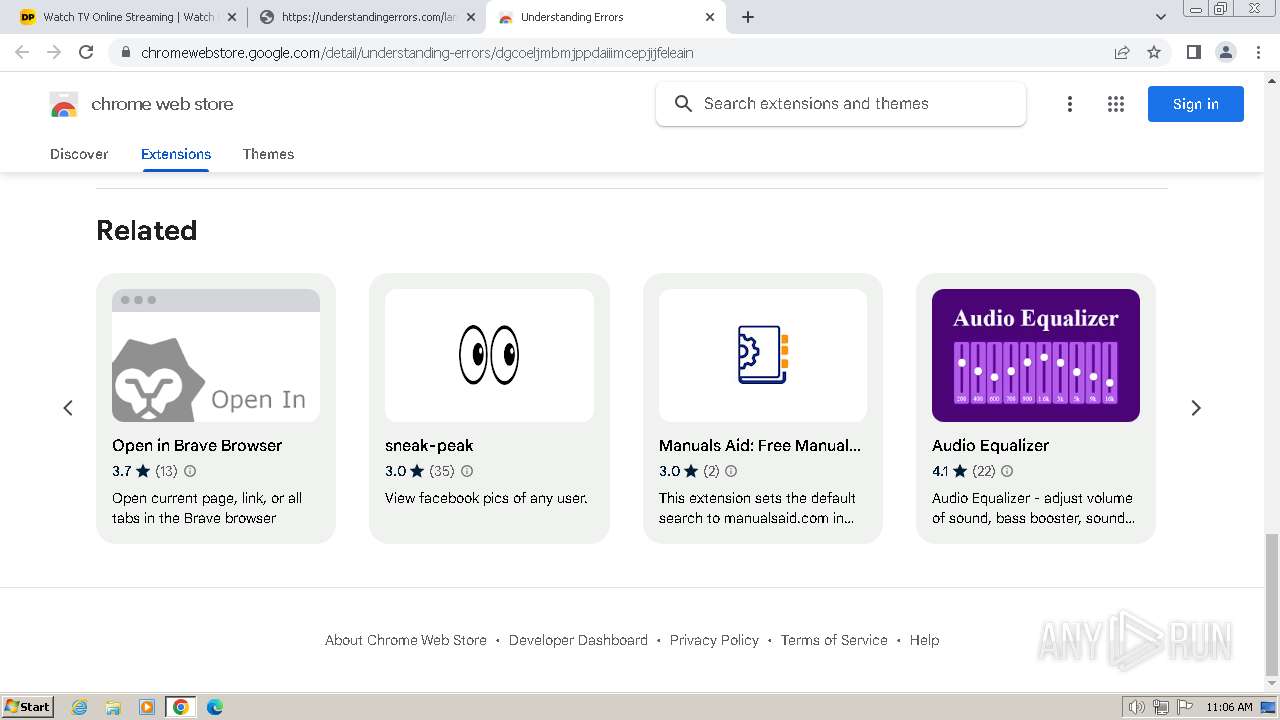1280x720 pixels.
Task: Open the Terms of Service link
Action: [834, 640]
